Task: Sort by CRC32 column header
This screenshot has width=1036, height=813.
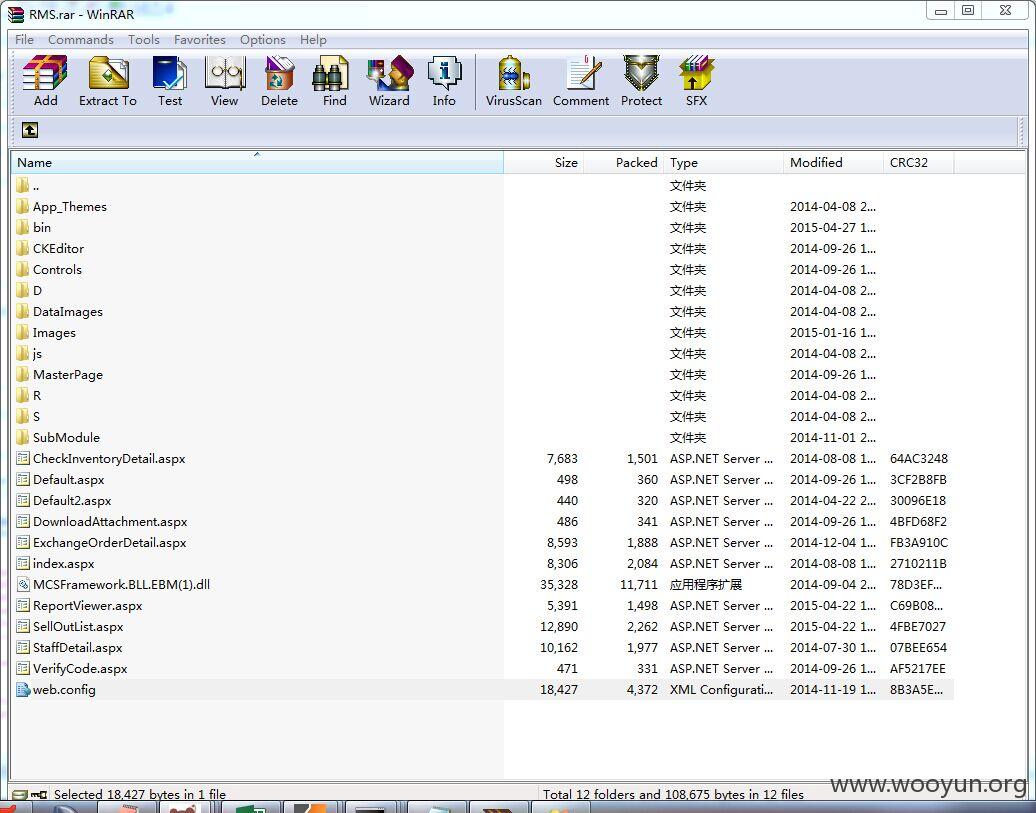Action: [x=918, y=163]
